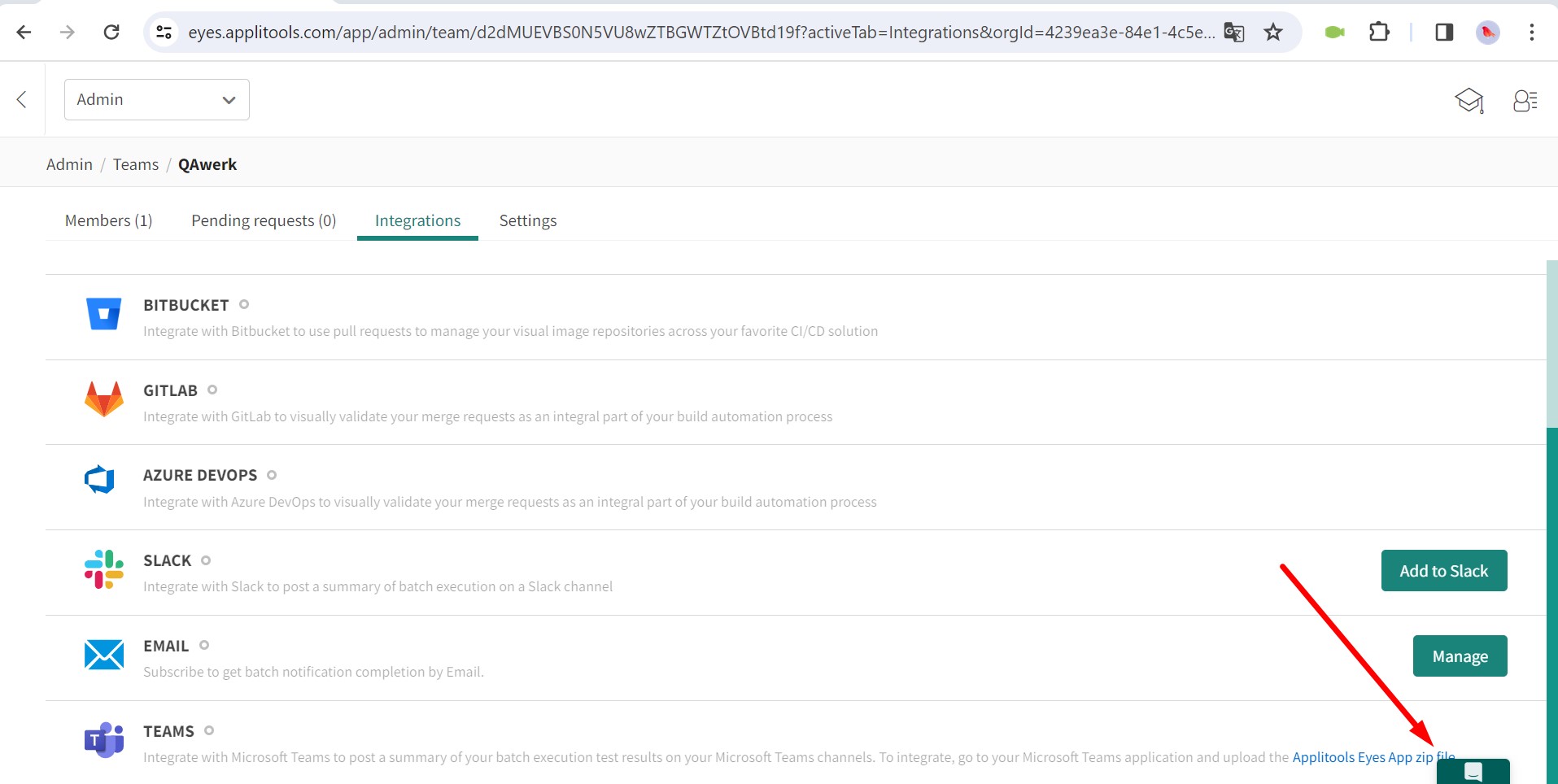Toggle the GitLab status indicator

(x=212, y=390)
